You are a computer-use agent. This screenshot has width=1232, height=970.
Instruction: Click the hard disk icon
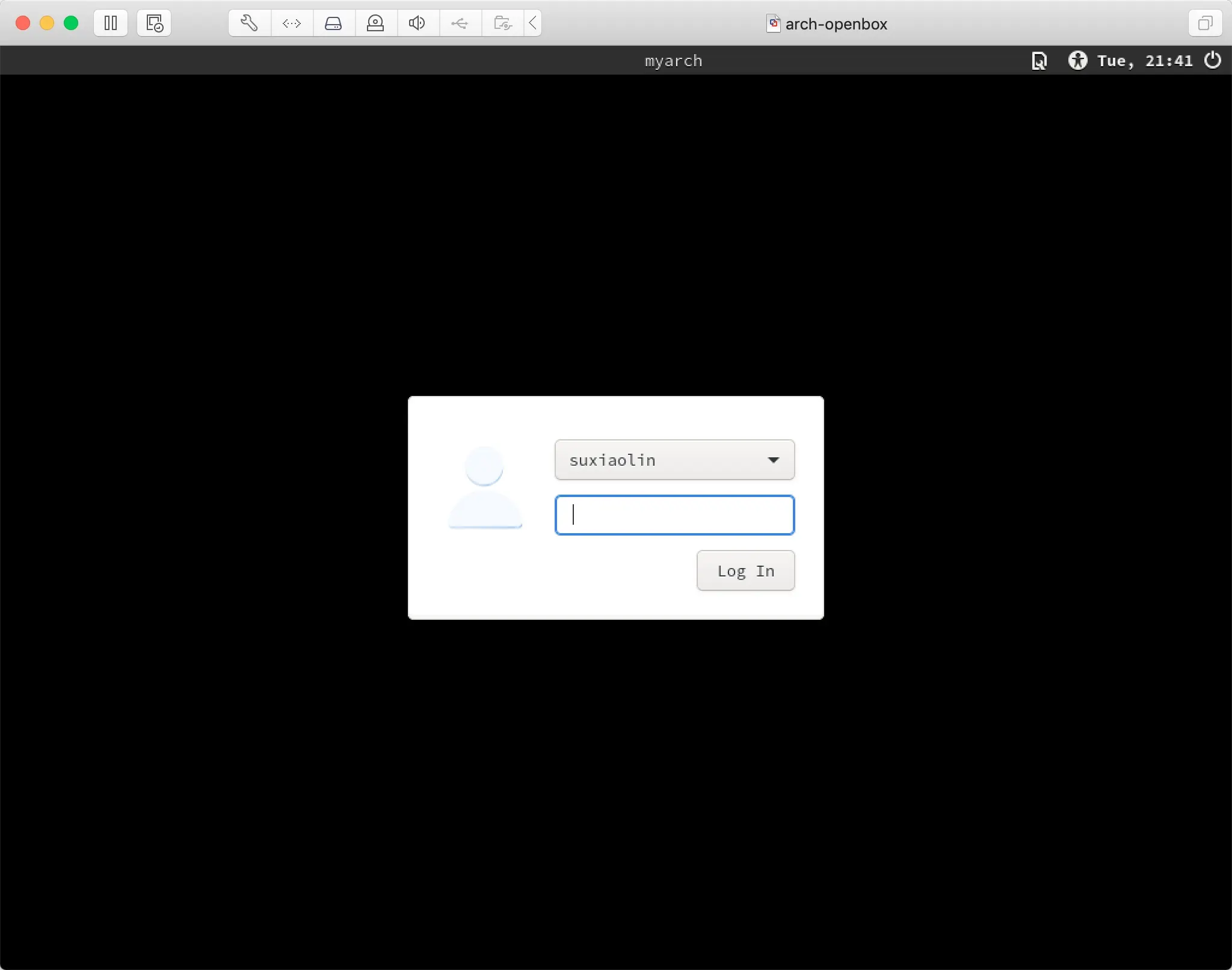pyautogui.click(x=333, y=23)
